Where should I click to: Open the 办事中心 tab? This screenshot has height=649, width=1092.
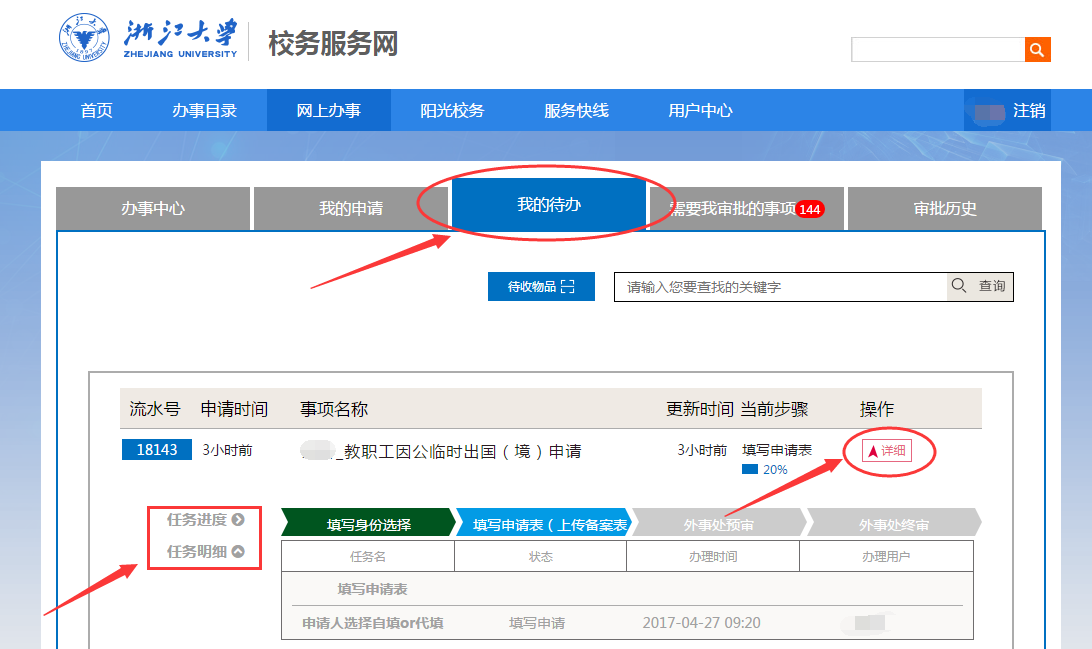(153, 209)
